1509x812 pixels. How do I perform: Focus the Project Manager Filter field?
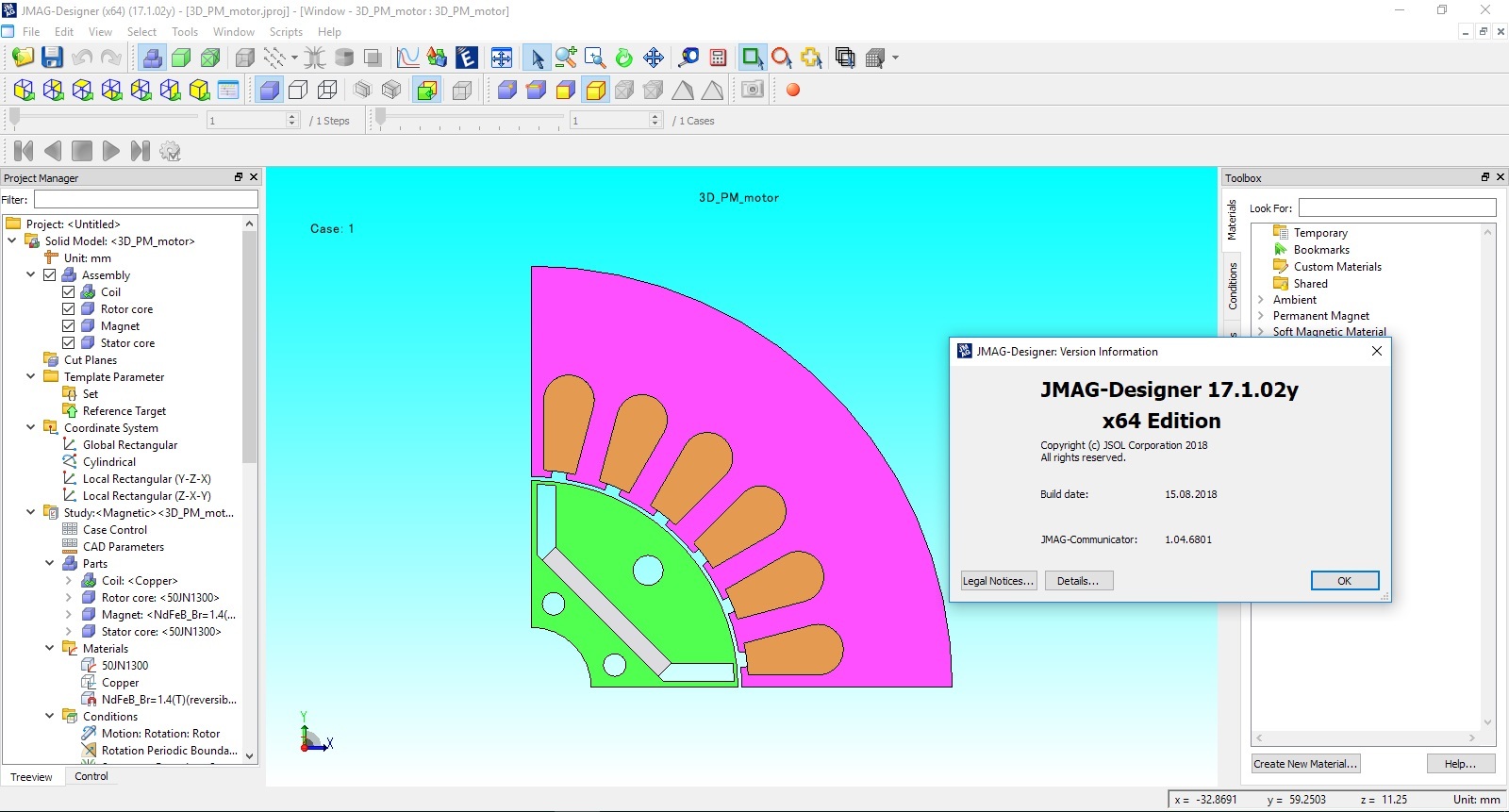coord(146,199)
